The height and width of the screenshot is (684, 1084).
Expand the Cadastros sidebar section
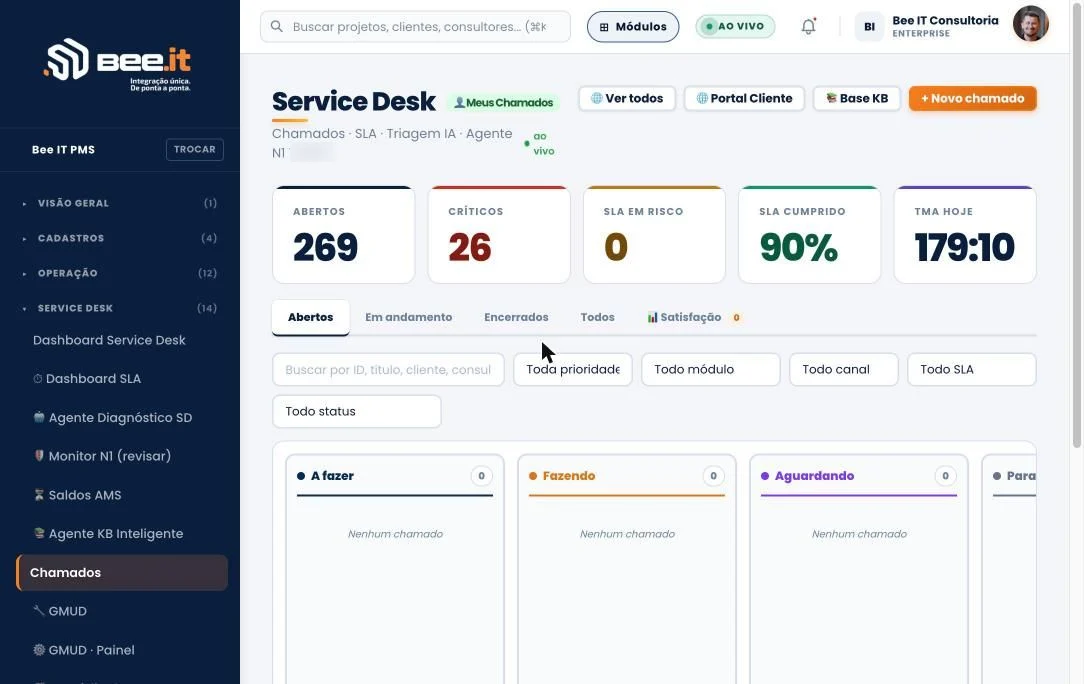[120, 238]
